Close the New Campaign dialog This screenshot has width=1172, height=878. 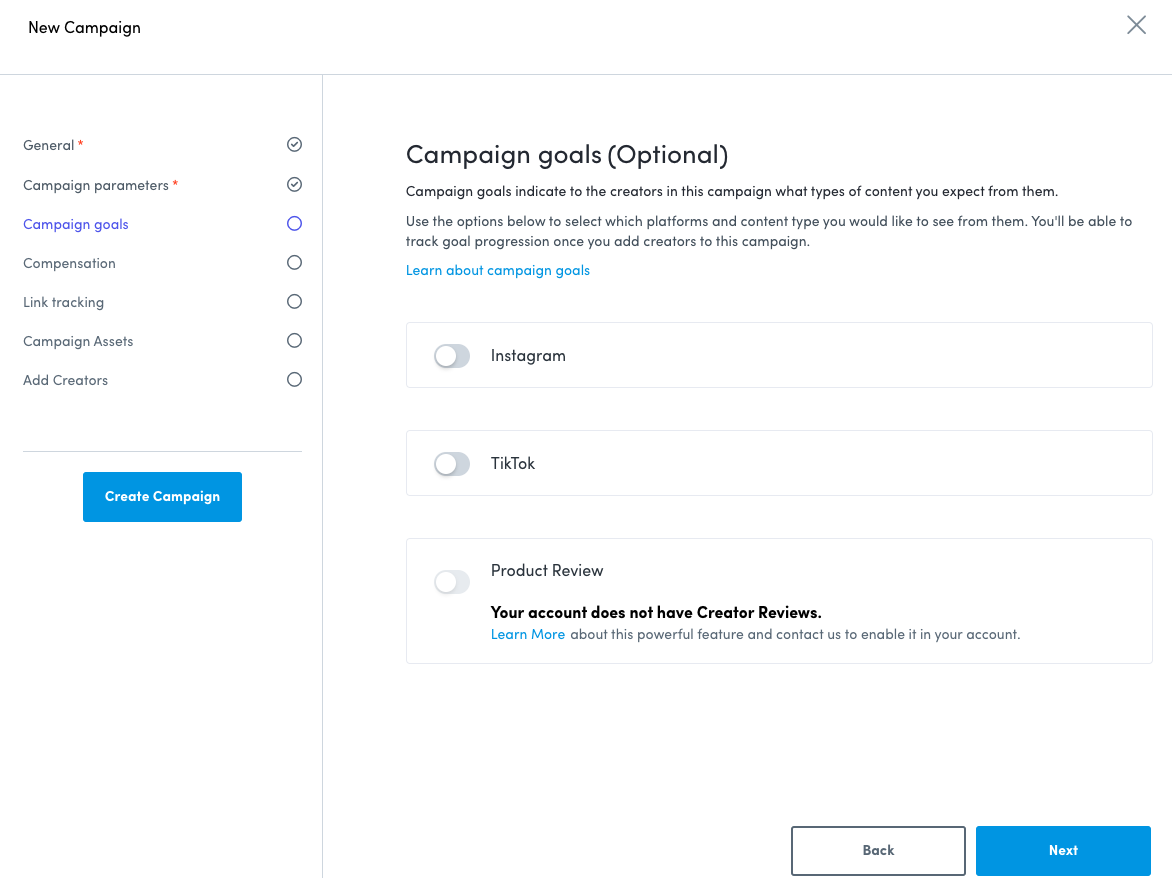click(x=1136, y=25)
